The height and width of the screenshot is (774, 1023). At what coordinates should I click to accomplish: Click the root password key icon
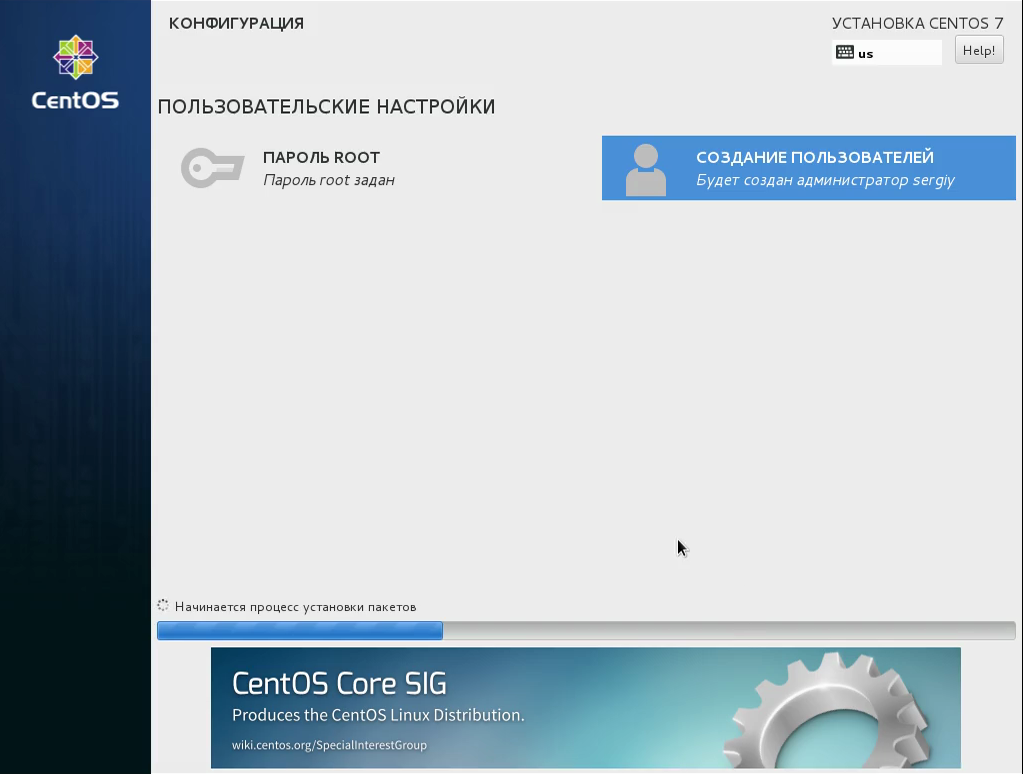tap(213, 168)
